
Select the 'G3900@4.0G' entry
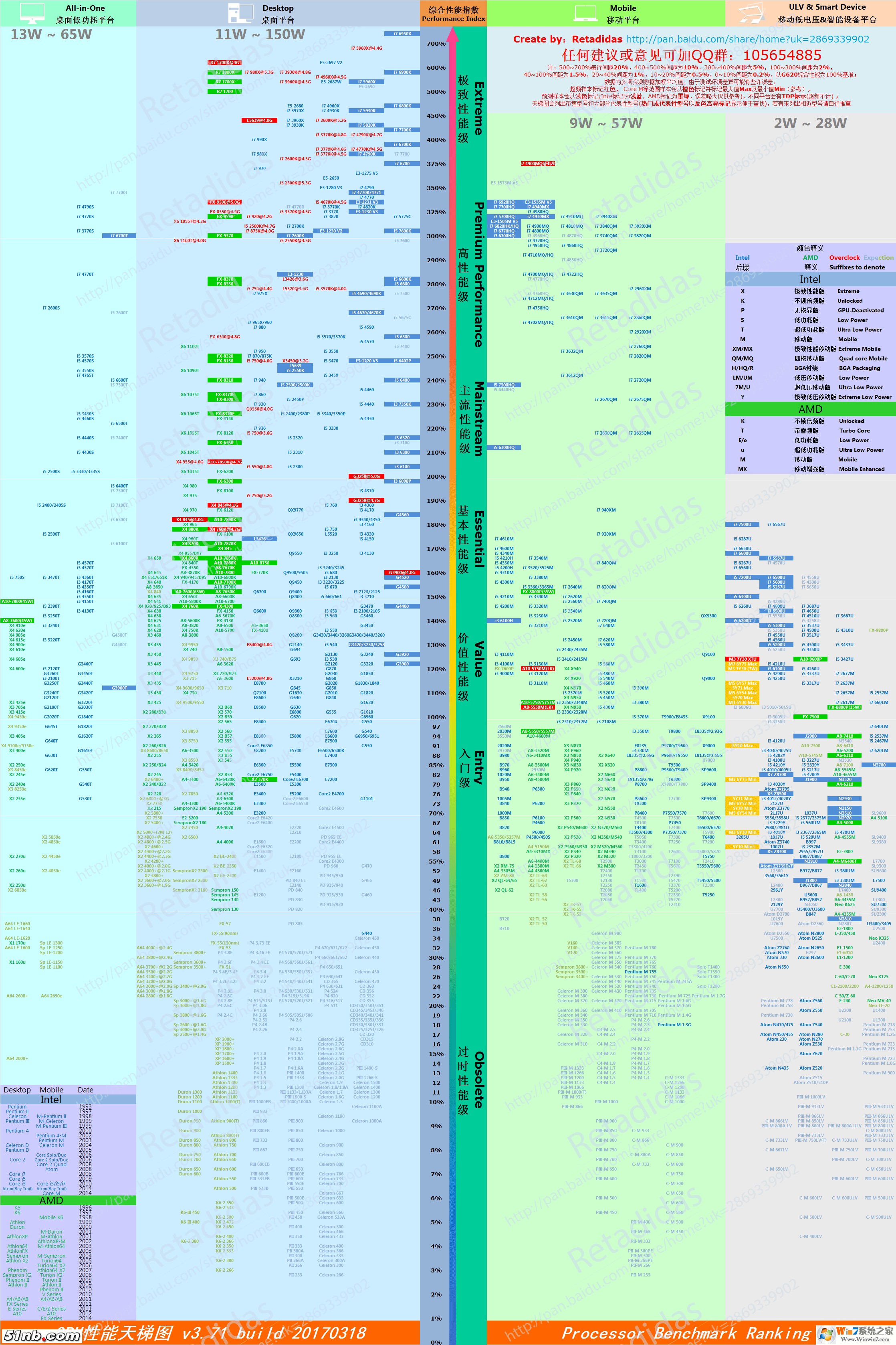[x=402, y=572]
